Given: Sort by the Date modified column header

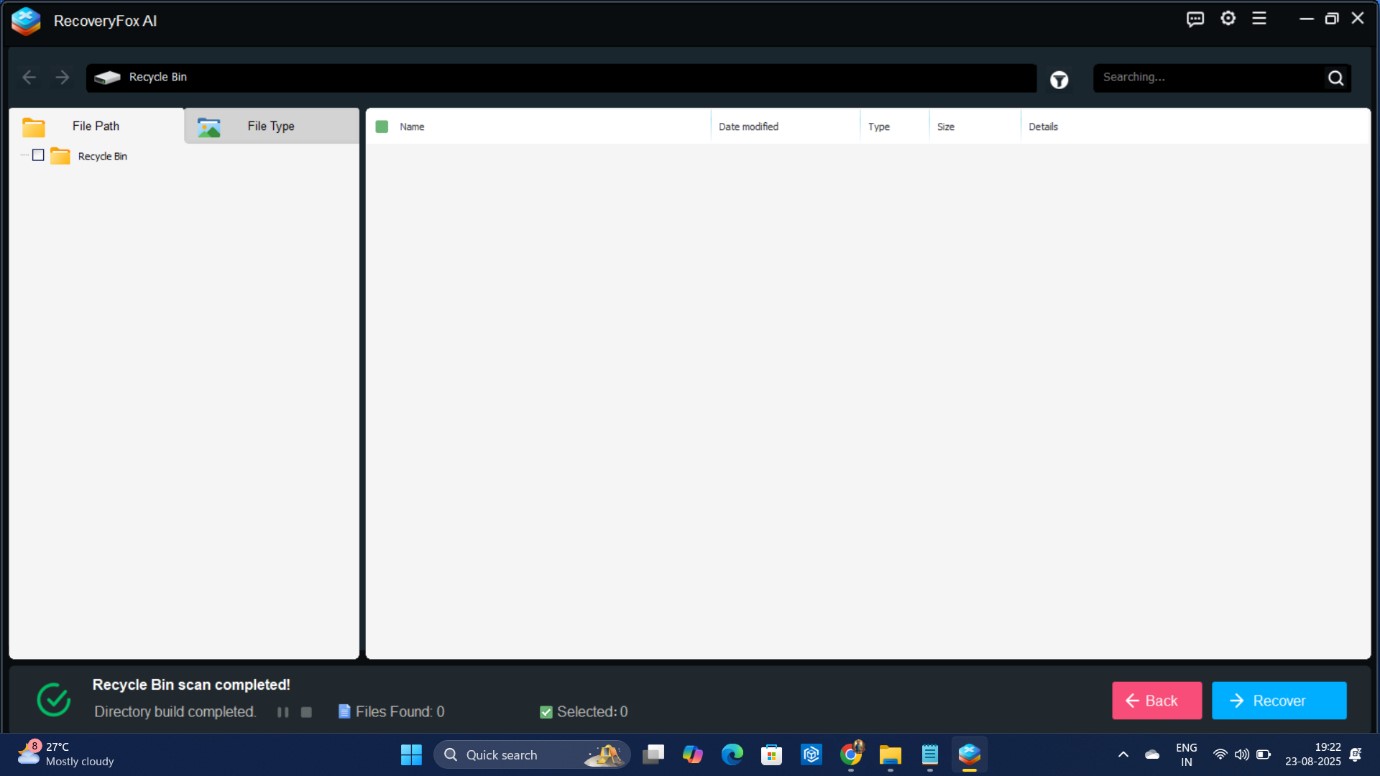Looking at the screenshot, I should tap(748, 127).
